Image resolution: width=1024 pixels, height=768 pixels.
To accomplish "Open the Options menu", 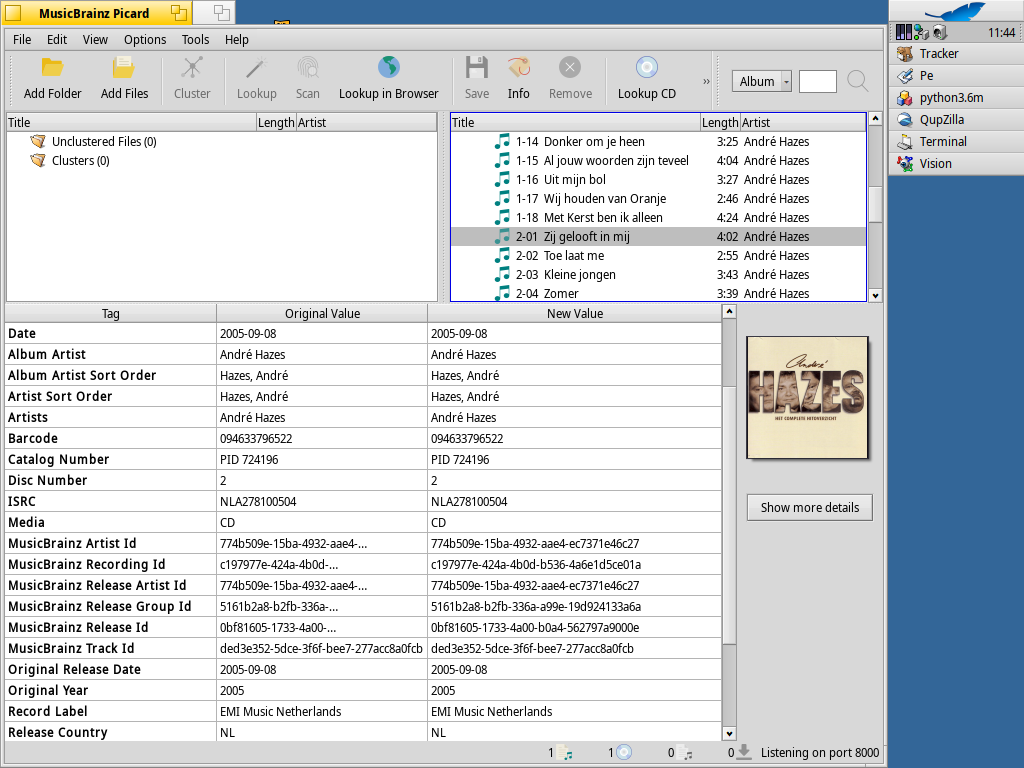I will [x=145, y=39].
